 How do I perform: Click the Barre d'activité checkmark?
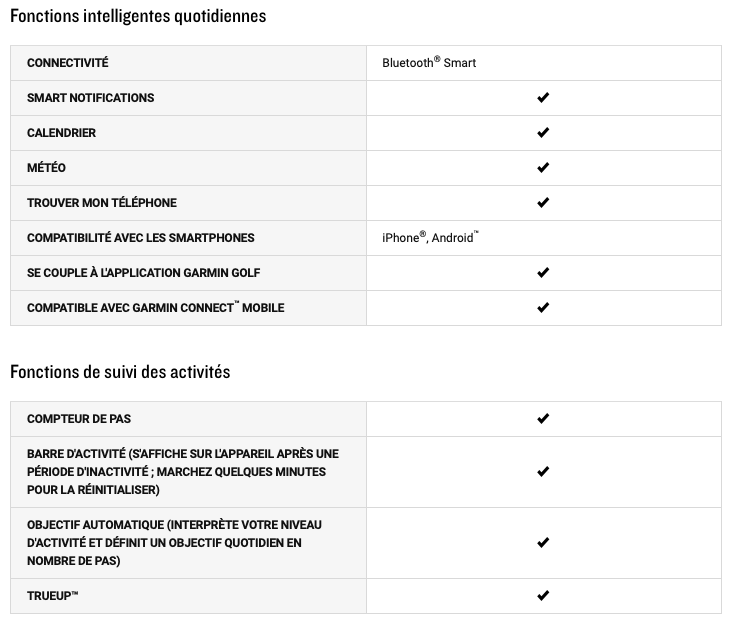pyautogui.click(x=543, y=472)
